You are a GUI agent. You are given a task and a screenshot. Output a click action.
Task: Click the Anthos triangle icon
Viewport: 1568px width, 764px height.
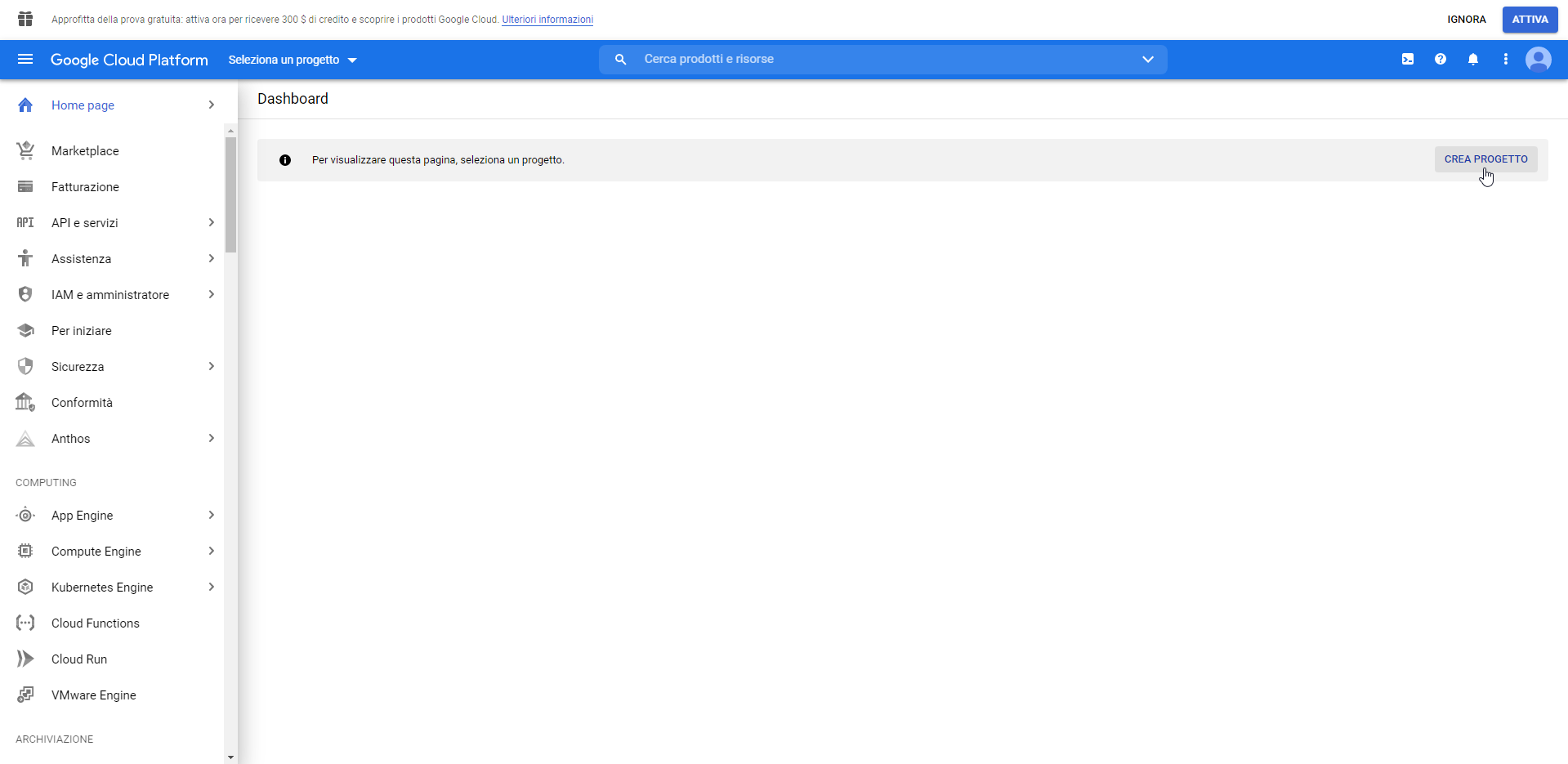[x=25, y=439]
